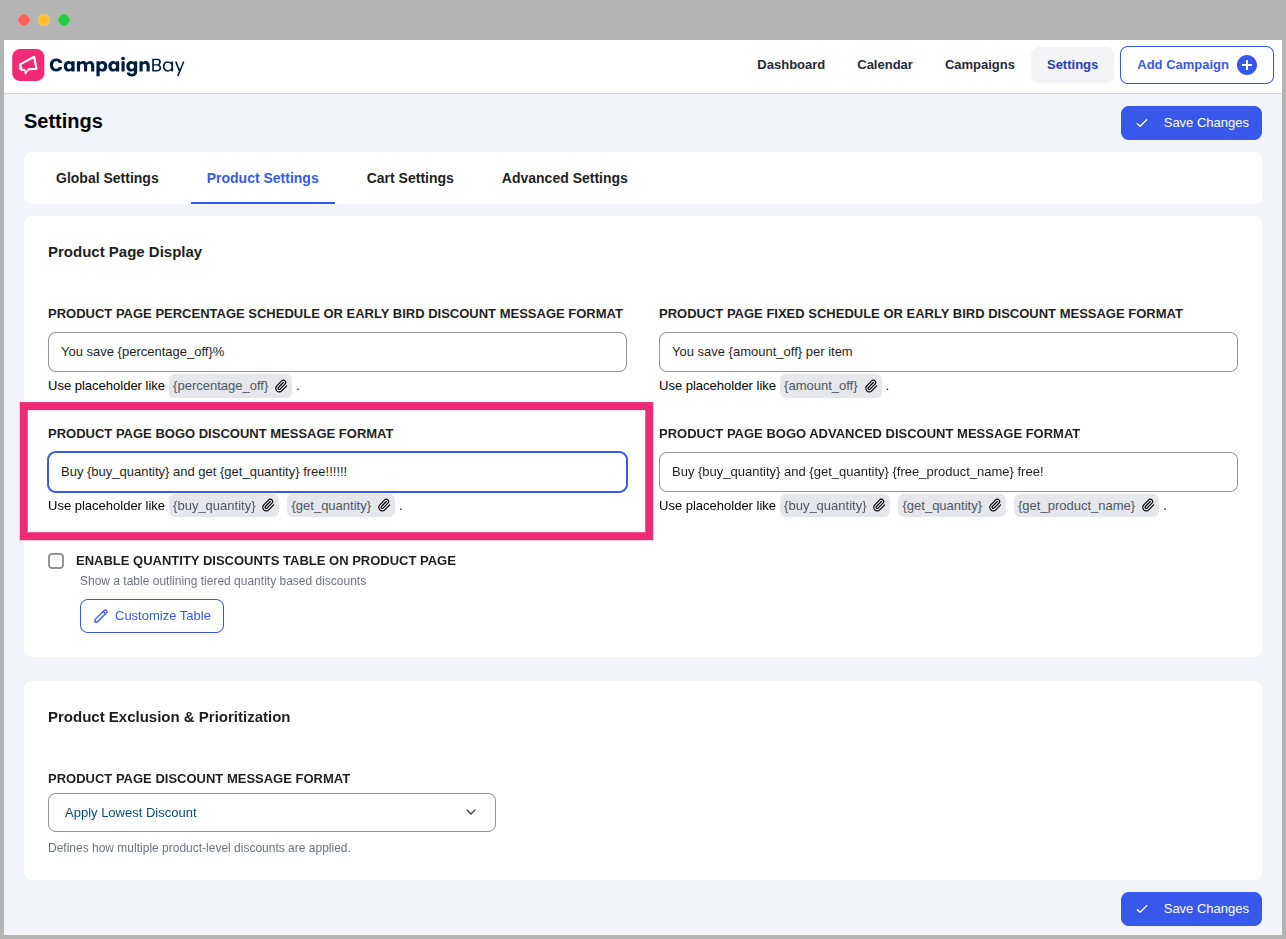
Task: Go to the Advanced Settings tab
Action: coord(564,178)
